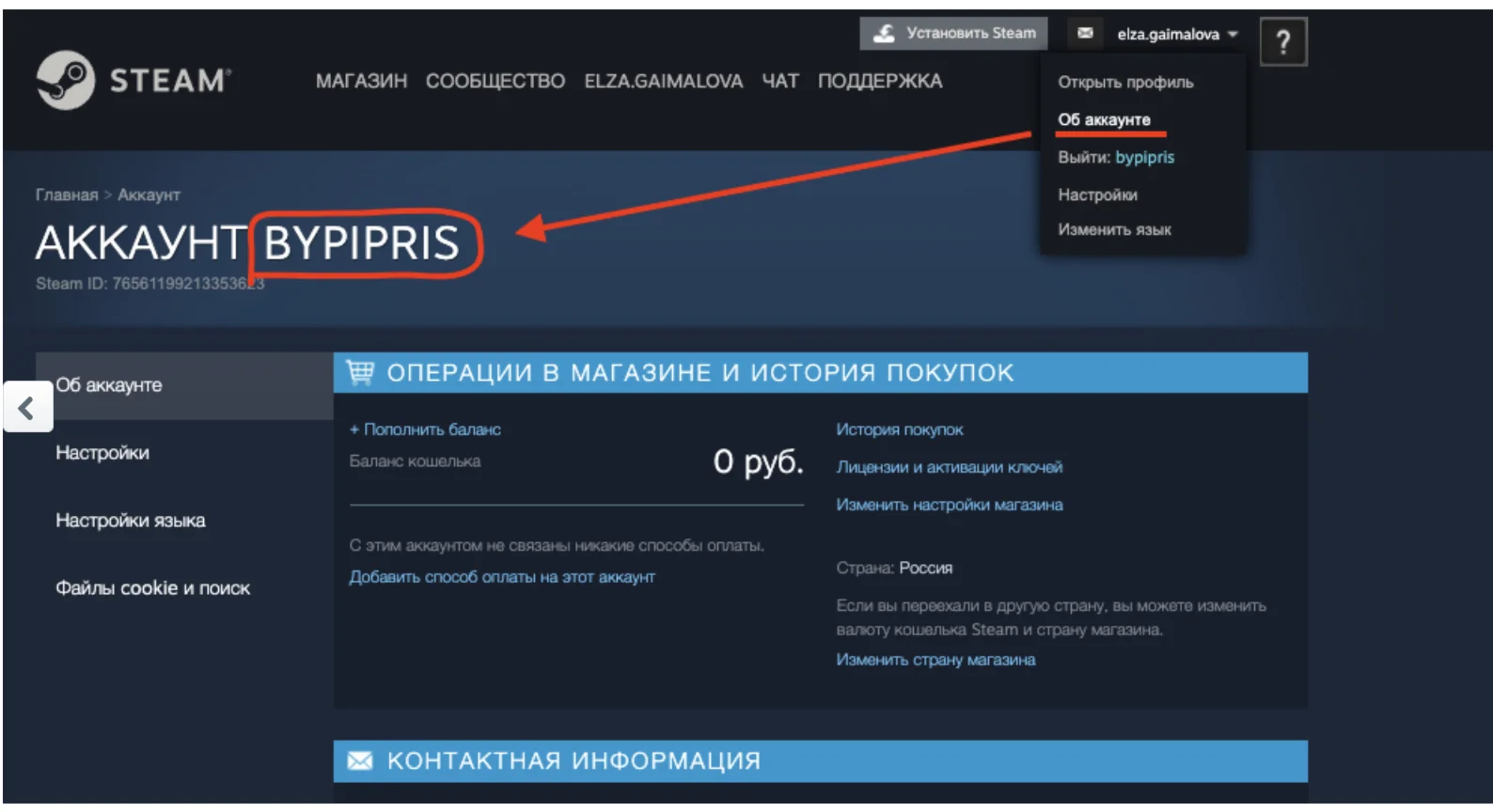The width and height of the screenshot is (1493, 812).
Task: Expand the elza.gaimalova account dropdown
Action: (x=1177, y=34)
